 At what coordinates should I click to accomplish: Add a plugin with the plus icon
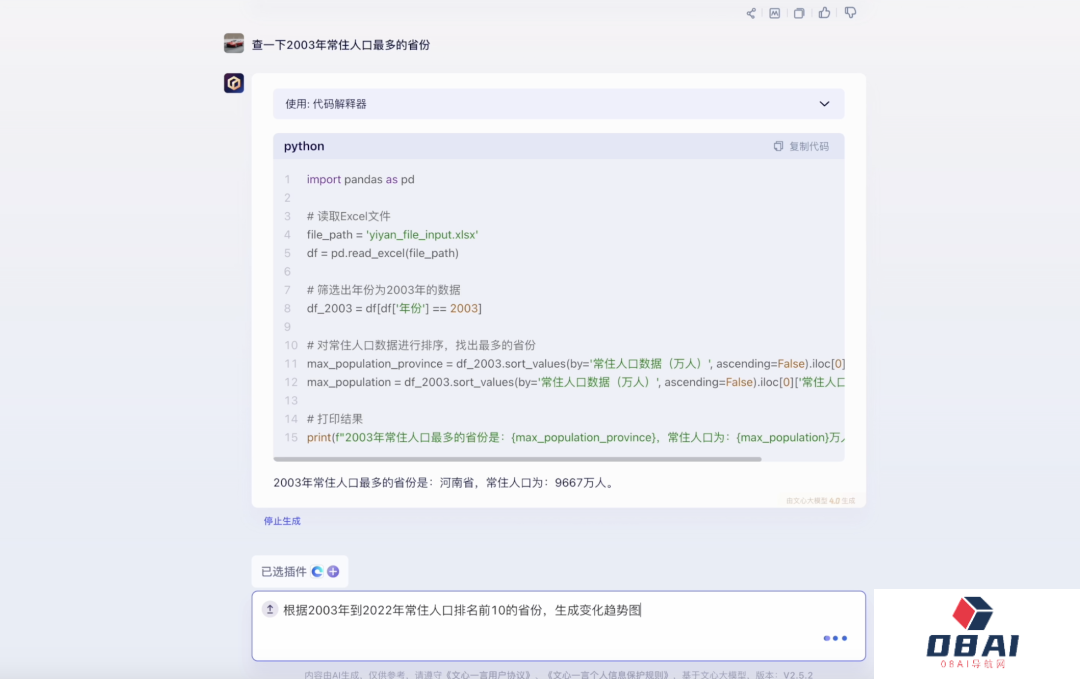pos(333,572)
